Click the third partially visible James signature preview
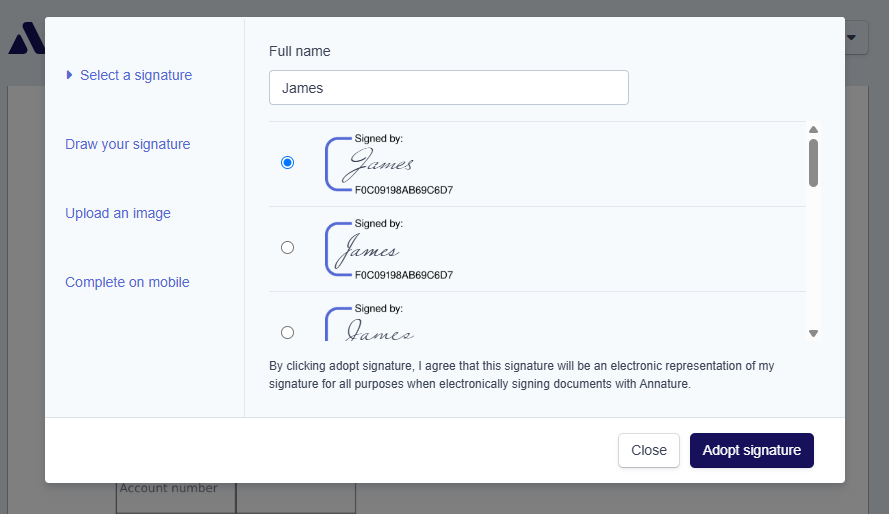The height and width of the screenshot is (514, 889). point(370,324)
